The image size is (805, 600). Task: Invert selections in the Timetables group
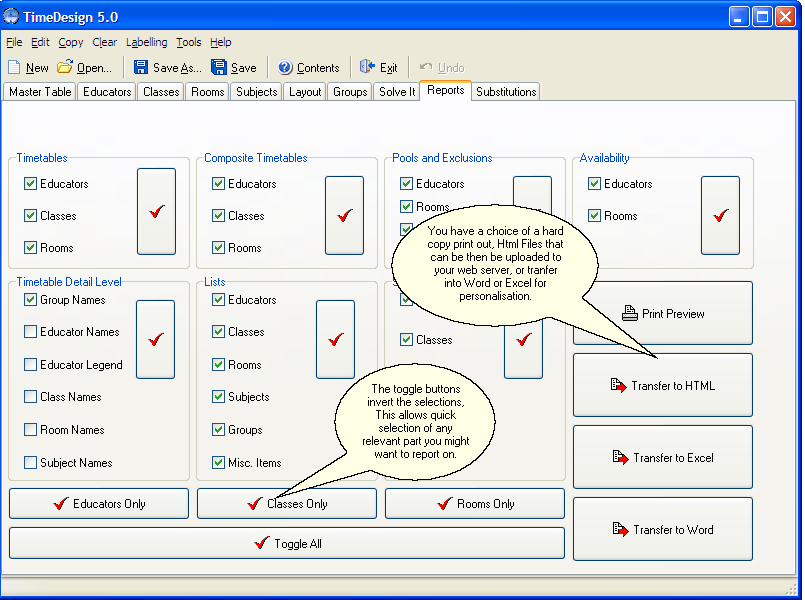point(157,211)
